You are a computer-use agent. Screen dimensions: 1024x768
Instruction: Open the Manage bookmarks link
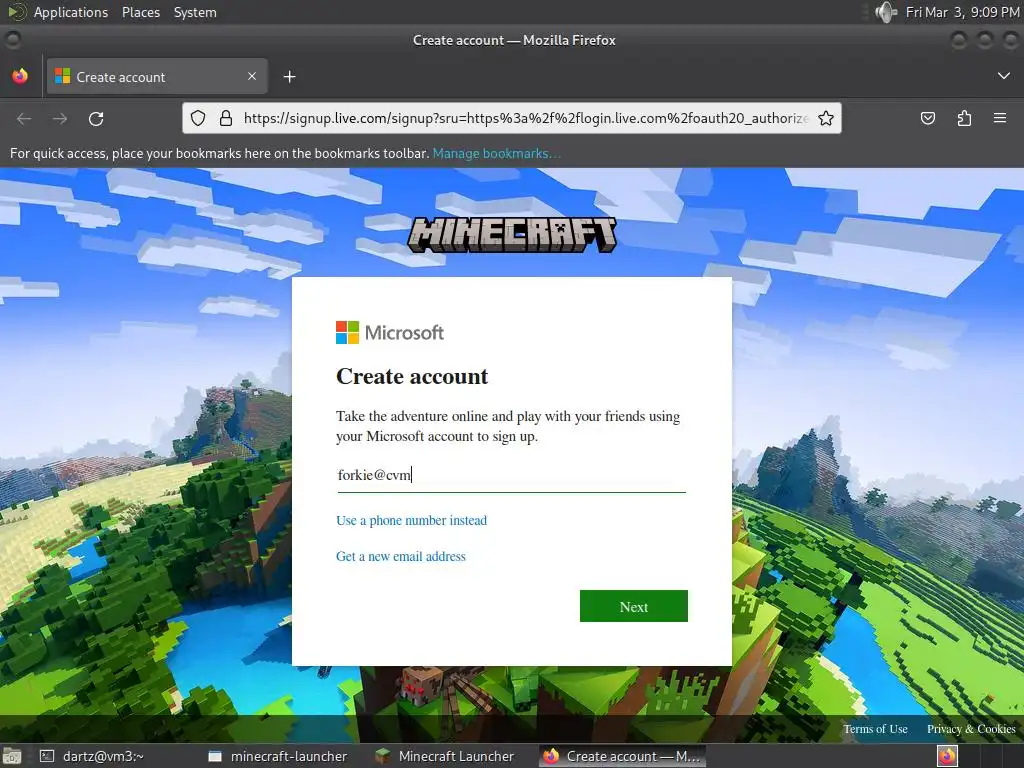[x=496, y=153]
